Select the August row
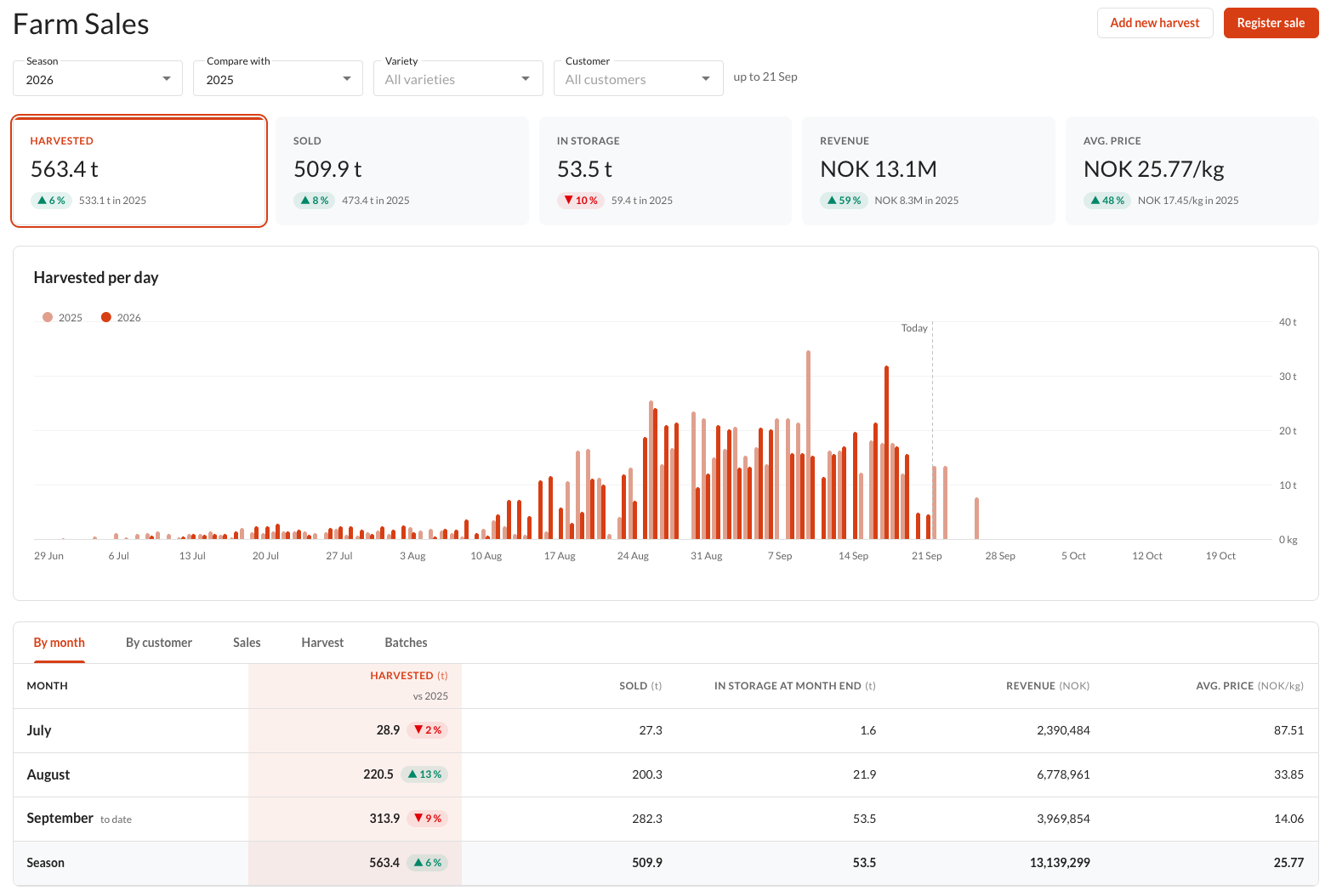 click(x=666, y=775)
